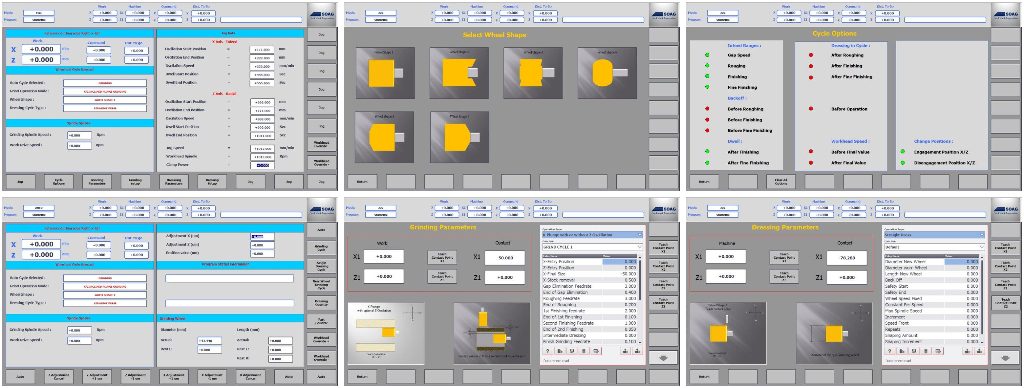1024x388 pixels.
Task: Click Manual Options button on Cycle Options screen
Action: pos(780,181)
